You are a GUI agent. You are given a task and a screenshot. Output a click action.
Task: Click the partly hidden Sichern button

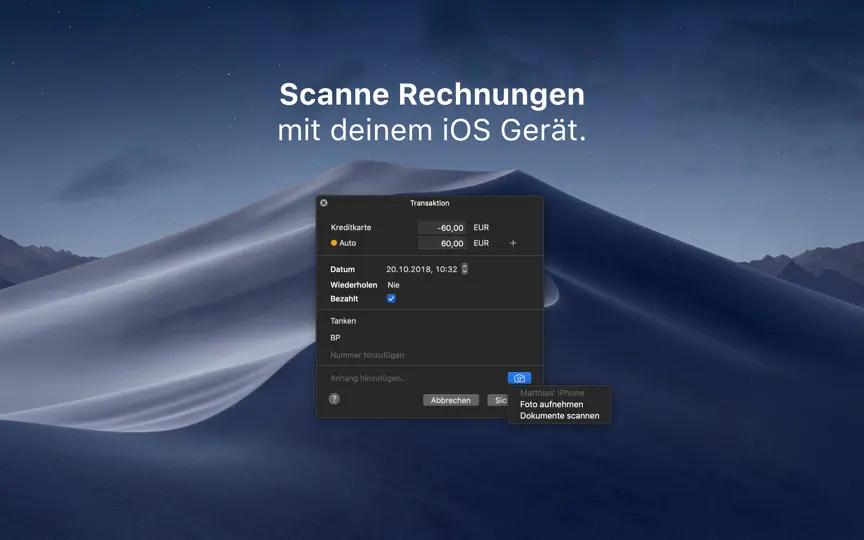tap(498, 400)
